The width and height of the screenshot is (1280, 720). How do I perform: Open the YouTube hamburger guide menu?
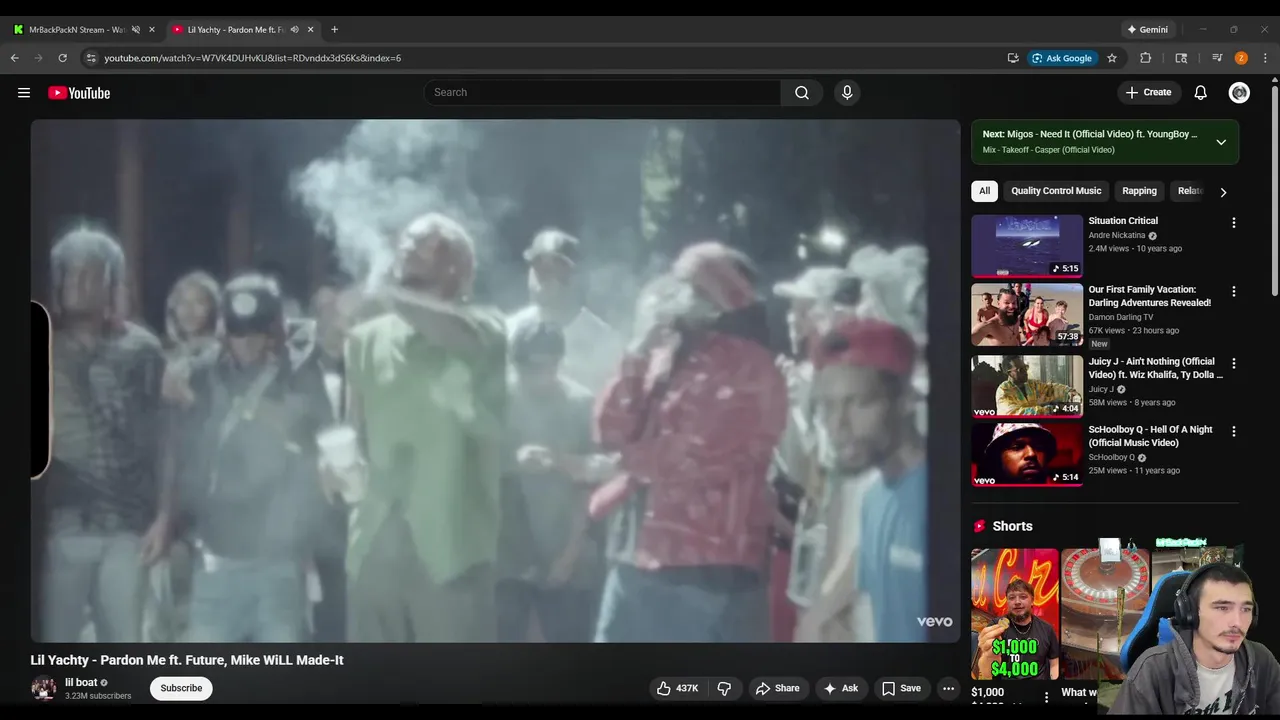tap(24, 93)
